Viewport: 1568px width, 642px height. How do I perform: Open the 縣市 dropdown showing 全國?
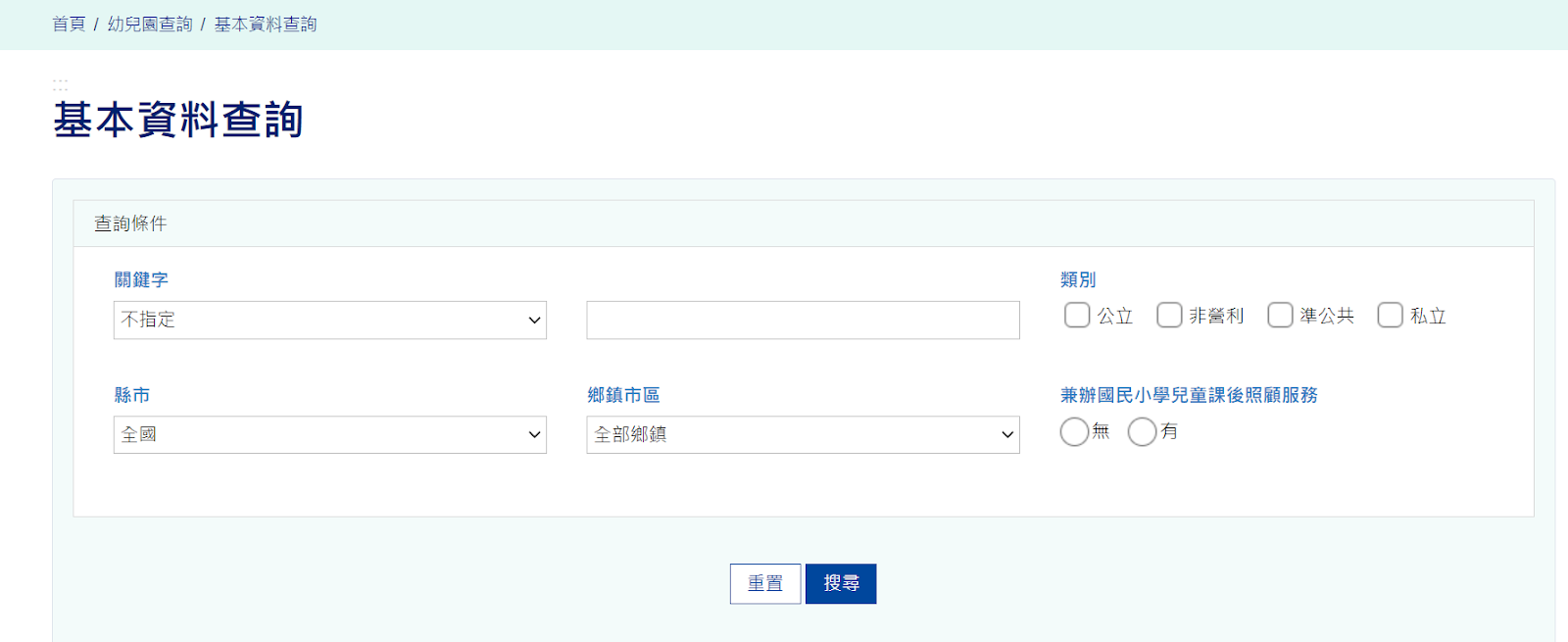point(330,434)
